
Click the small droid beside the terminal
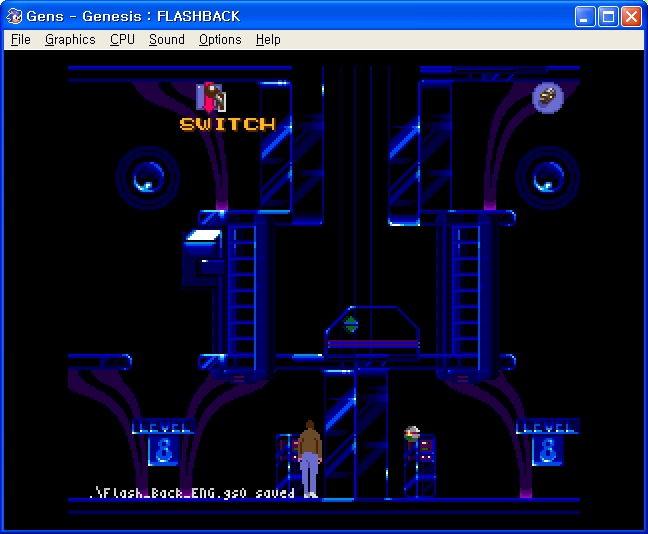[x=412, y=434]
